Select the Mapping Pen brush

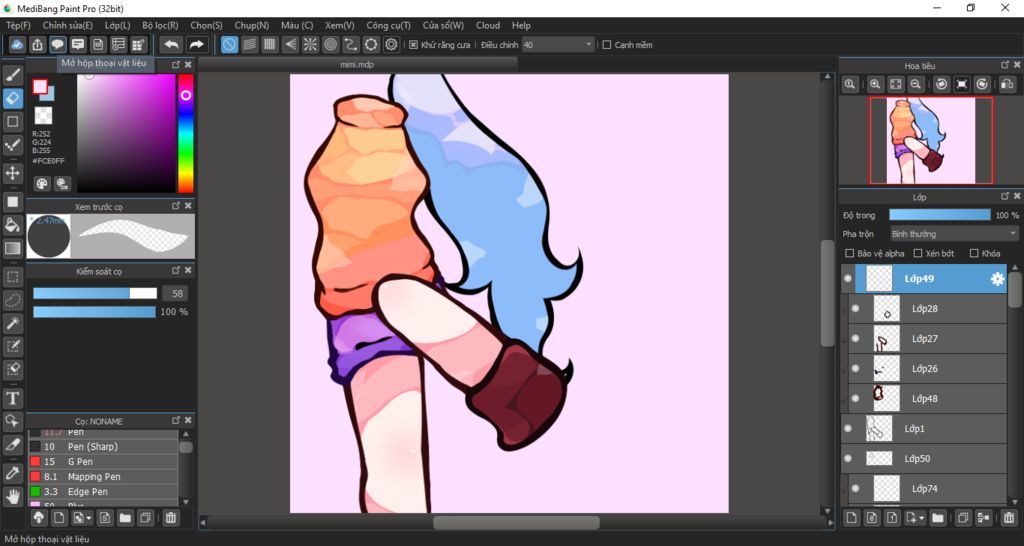point(103,477)
